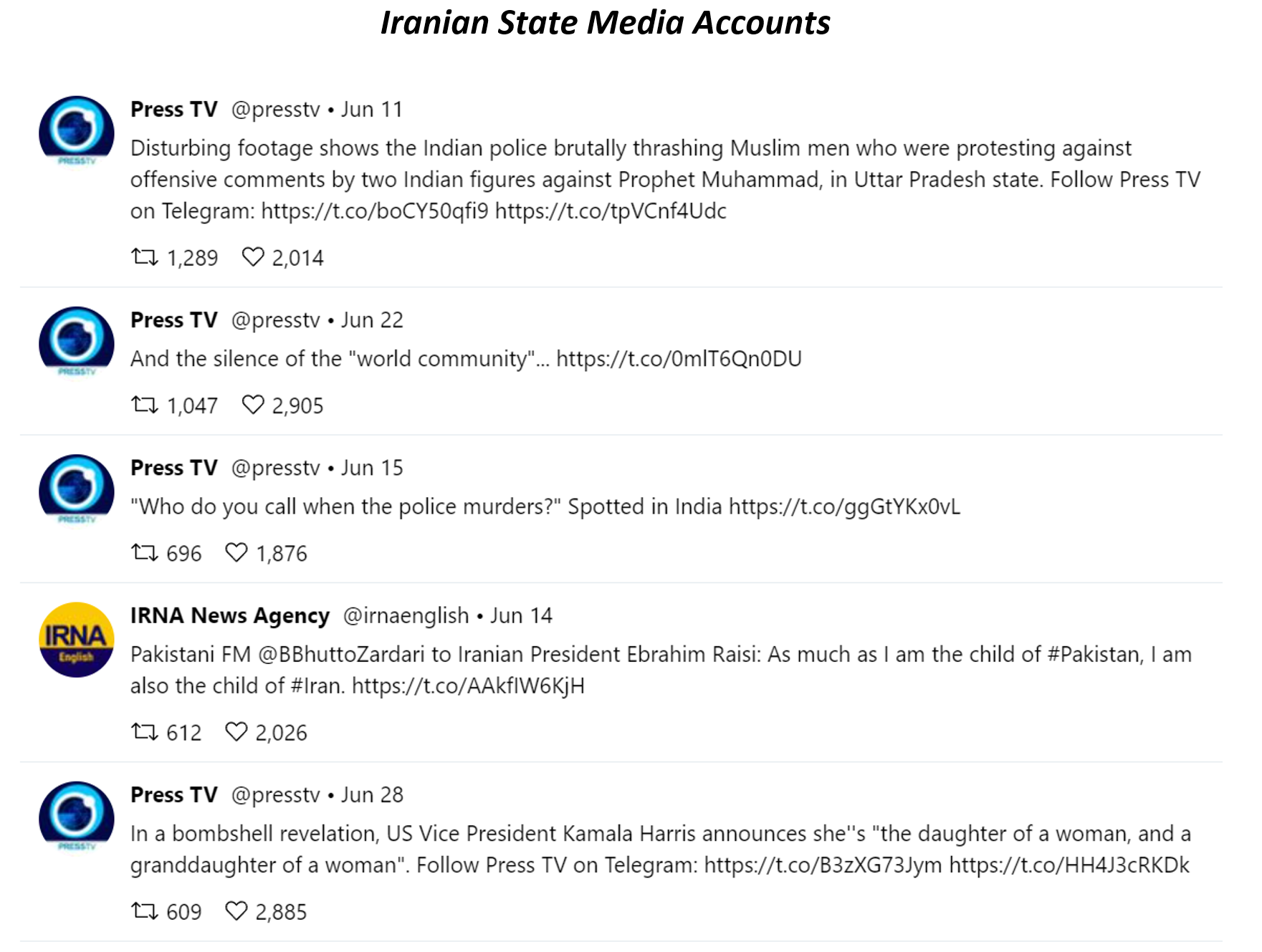This screenshot has width=1262, height=952.
Task: Open the @irnaenglish handle
Action: coord(406,615)
